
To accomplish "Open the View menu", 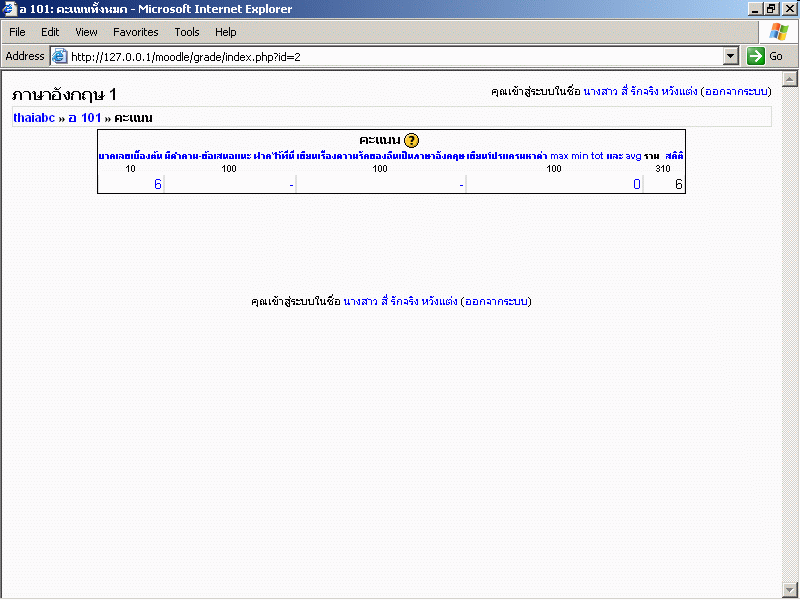I will point(86,32).
